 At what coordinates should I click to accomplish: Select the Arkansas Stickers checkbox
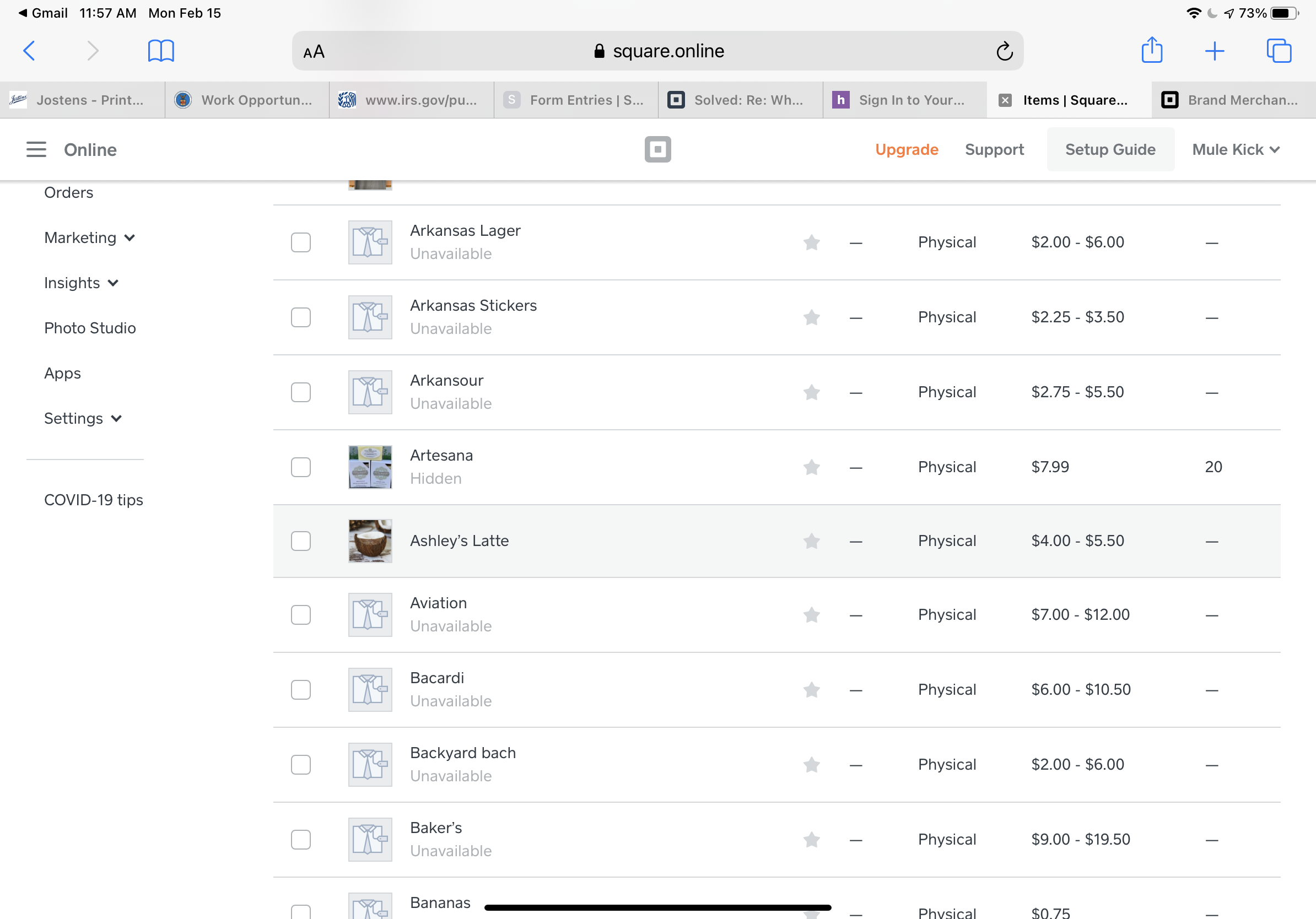[301, 317]
